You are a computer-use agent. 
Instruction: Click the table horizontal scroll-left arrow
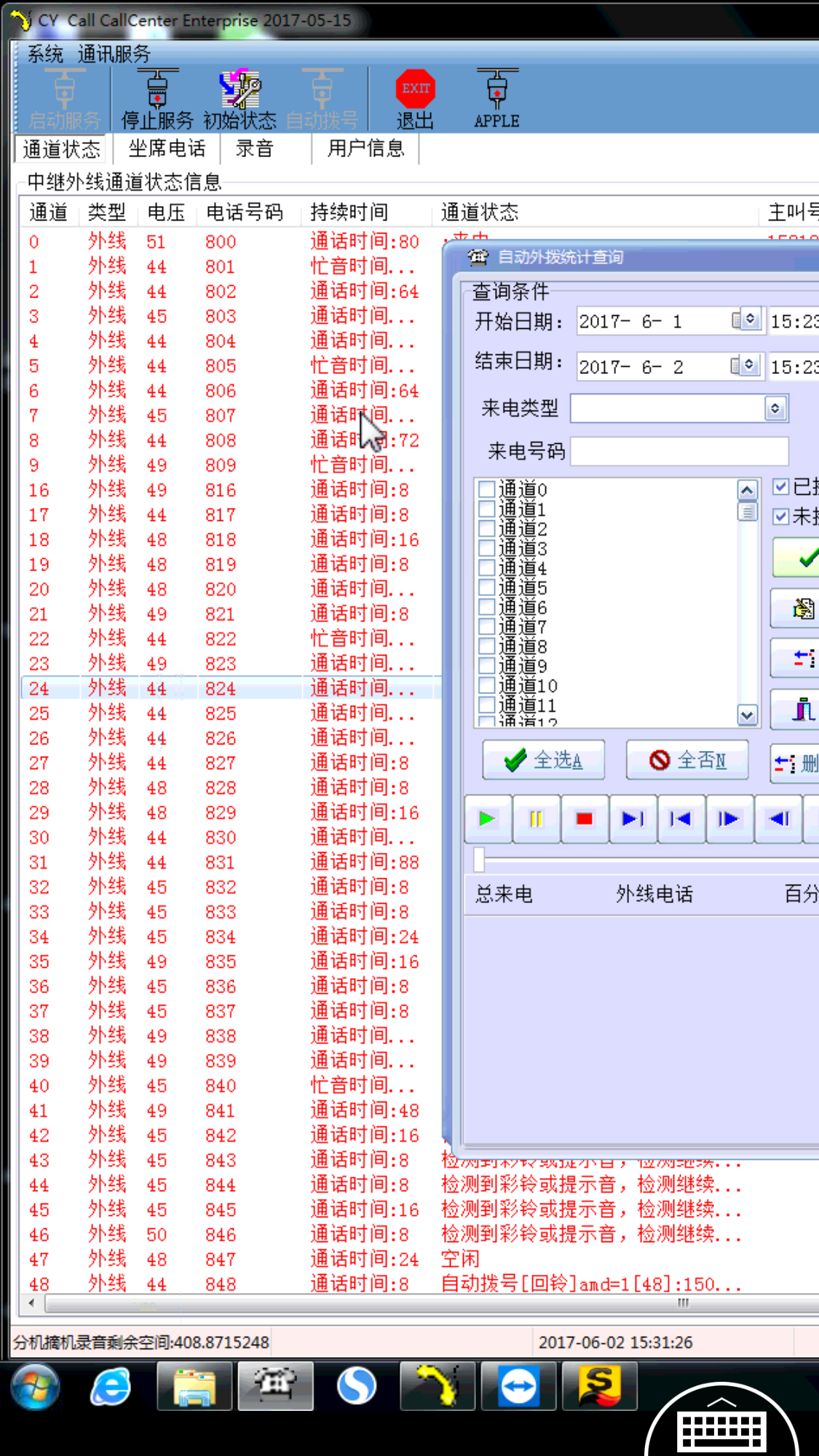[31, 1302]
